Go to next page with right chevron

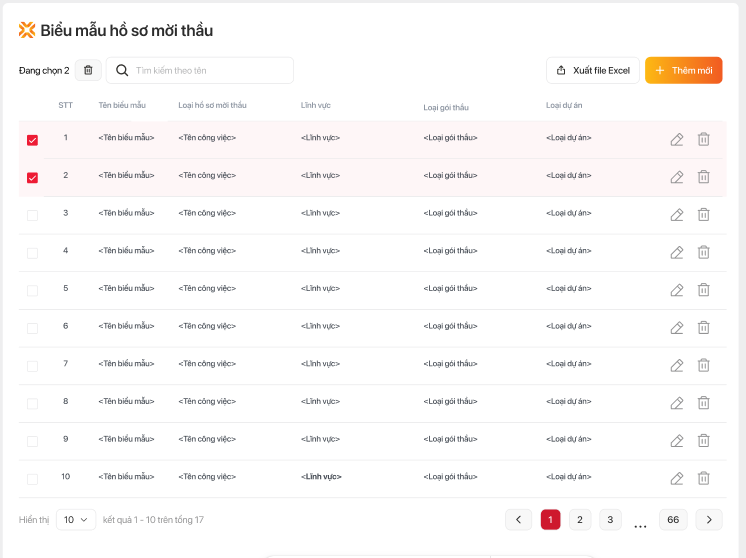(709, 520)
